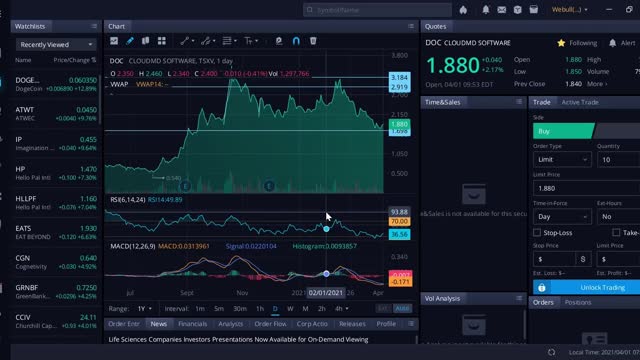Toggle the Following star for DOC
The width and height of the screenshot is (640, 360).
tap(561, 43)
